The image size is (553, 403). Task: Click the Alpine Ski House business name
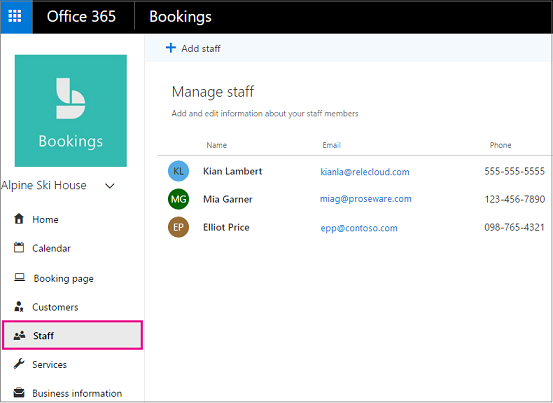44,185
